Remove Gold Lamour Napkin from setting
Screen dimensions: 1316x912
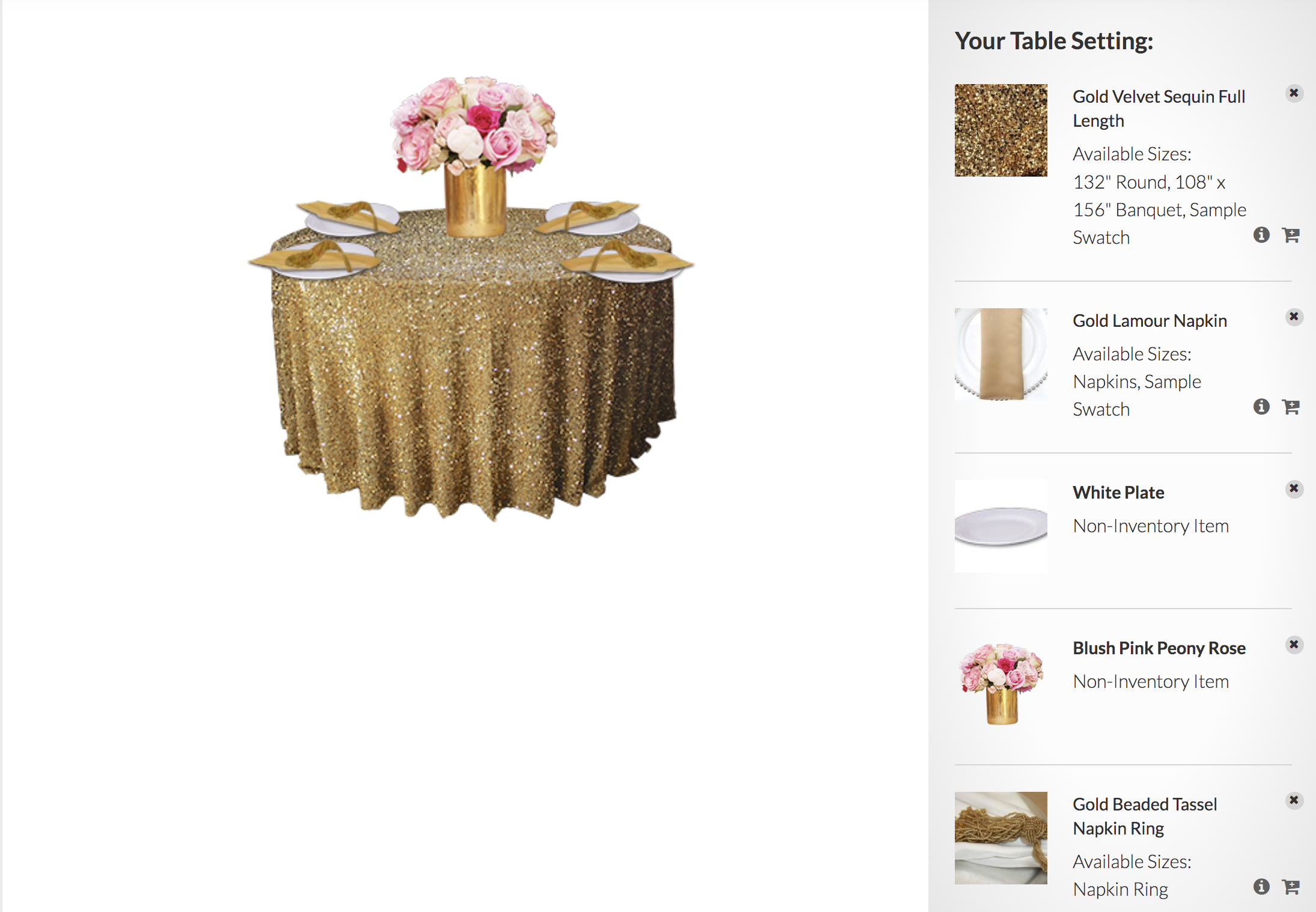coord(1294,317)
